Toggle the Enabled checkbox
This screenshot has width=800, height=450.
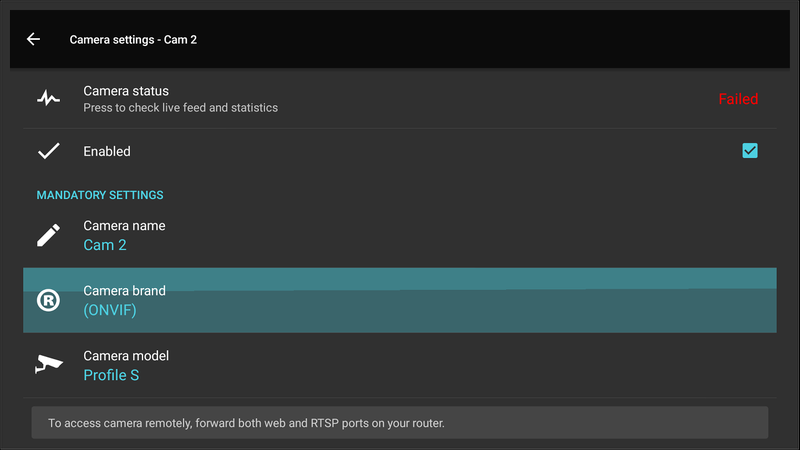coord(750,151)
